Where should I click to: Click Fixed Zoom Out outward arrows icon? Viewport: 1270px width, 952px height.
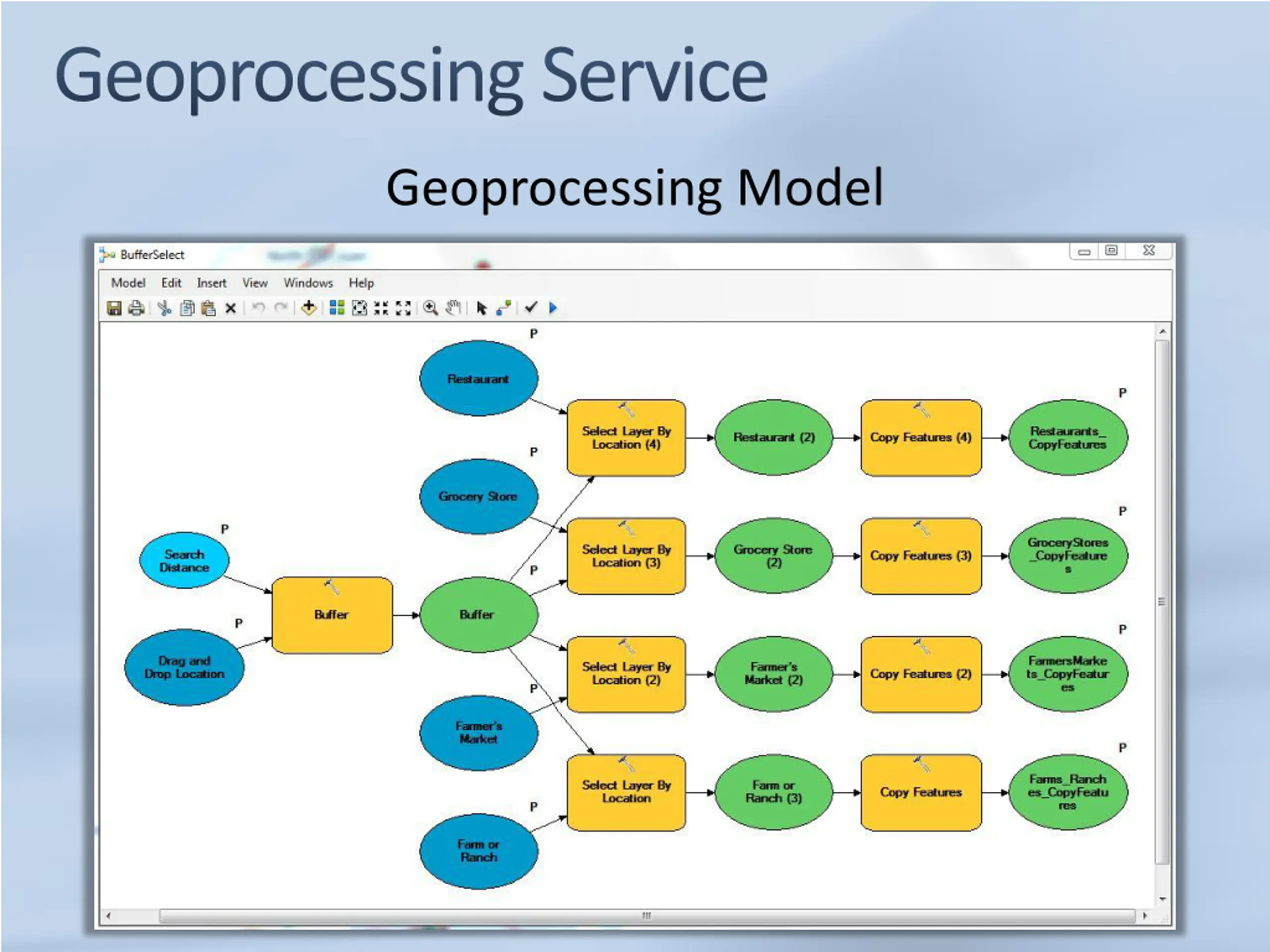click(x=403, y=308)
